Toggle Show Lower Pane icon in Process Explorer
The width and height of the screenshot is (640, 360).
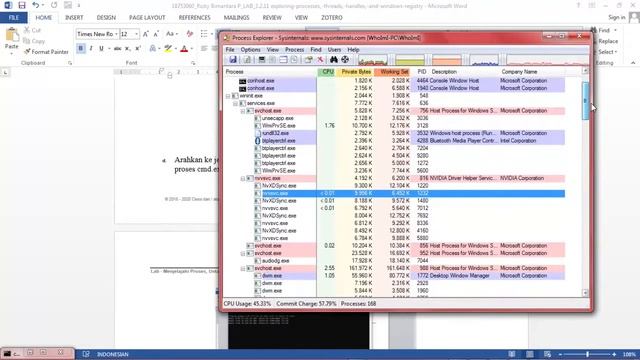283,60
